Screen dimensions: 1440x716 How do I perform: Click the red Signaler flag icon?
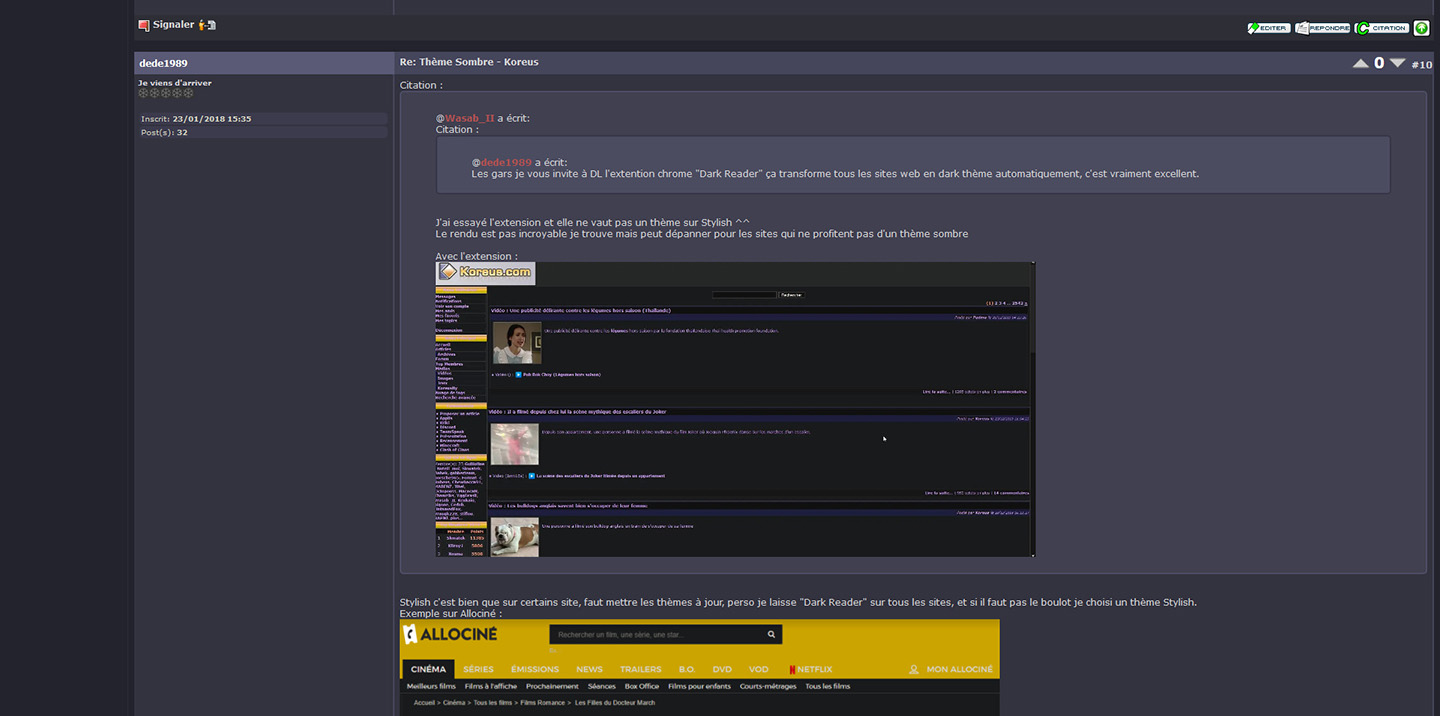click(144, 25)
